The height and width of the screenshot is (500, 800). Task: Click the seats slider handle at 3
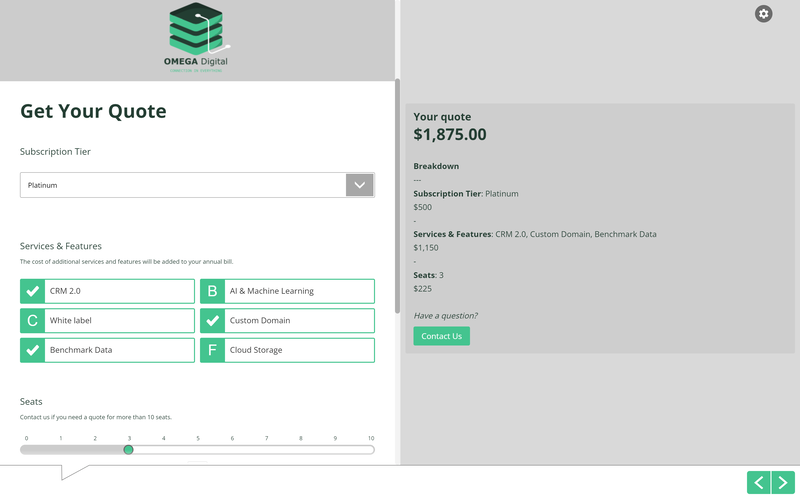point(128,450)
